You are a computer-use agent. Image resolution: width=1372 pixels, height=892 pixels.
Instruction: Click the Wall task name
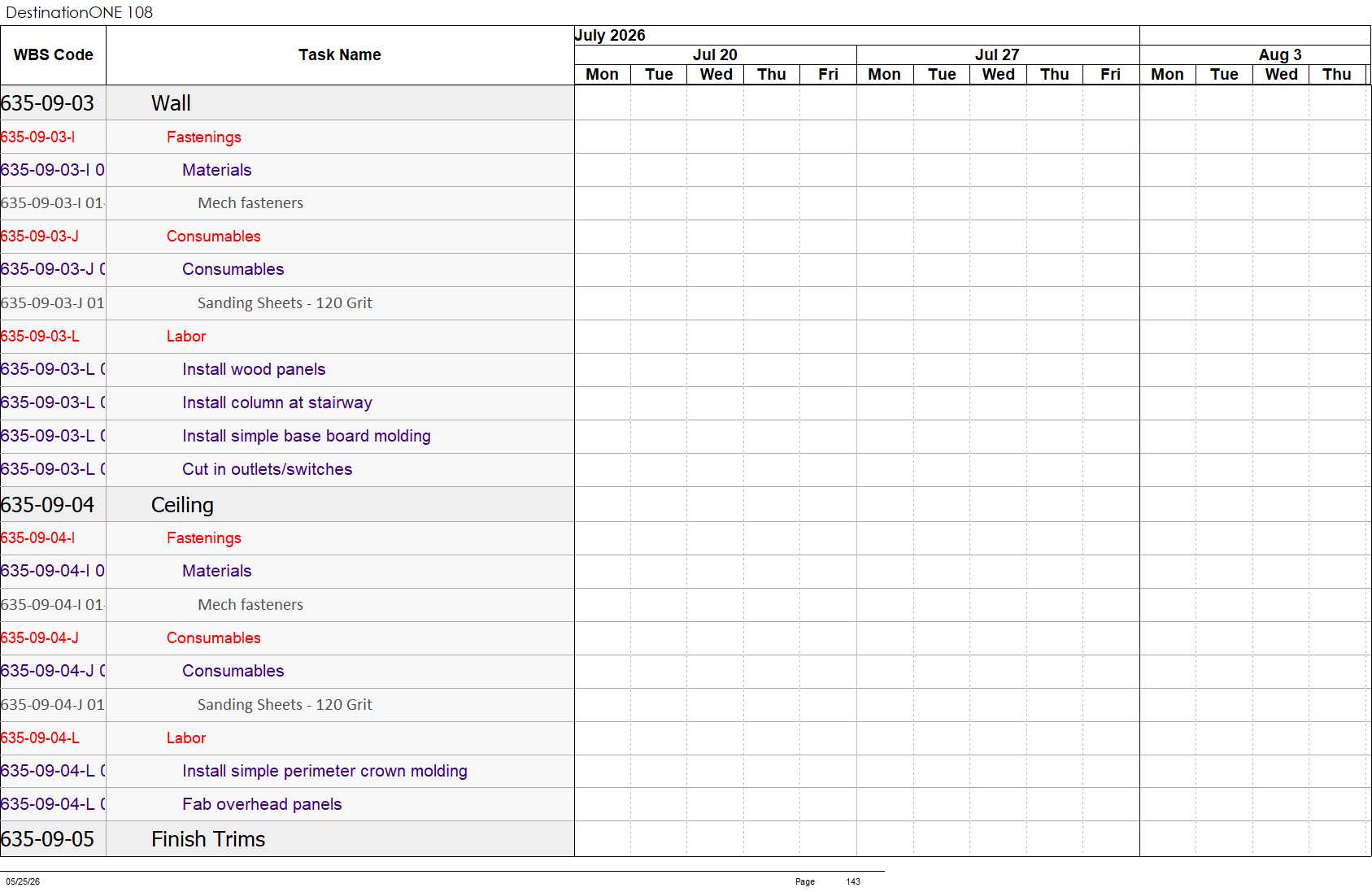[x=171, y=103]
